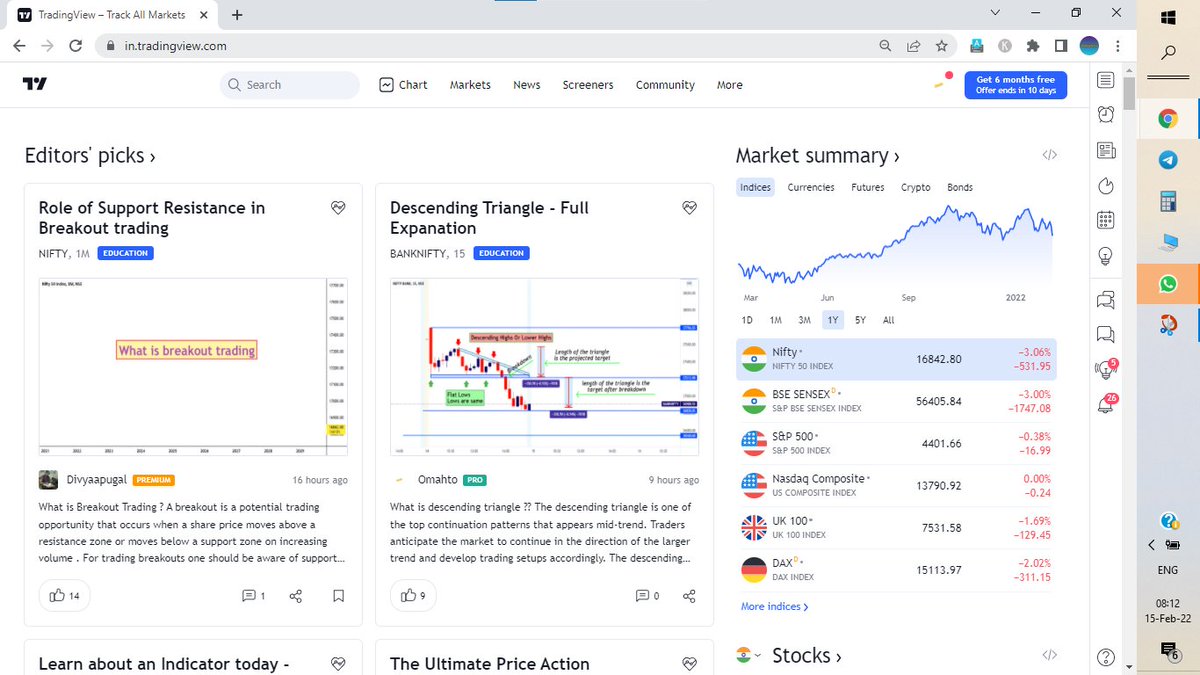Image resolution: width=1200 pixels, height=675 pixels.
Task: Click the TradingView logo in header
Action: coord(35,85)
